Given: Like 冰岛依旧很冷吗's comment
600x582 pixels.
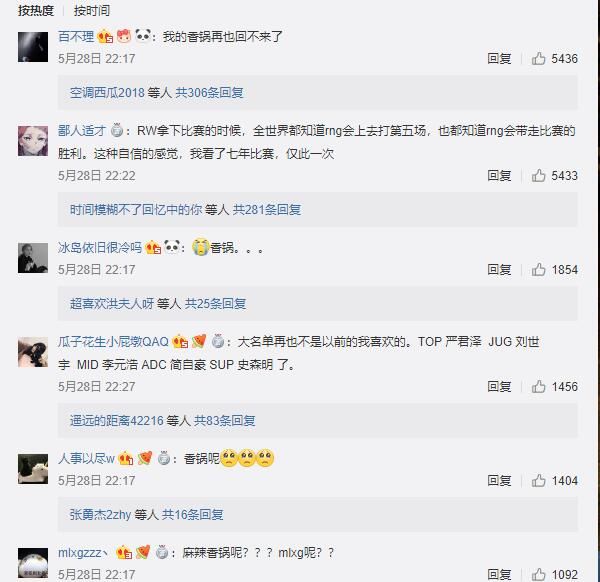Looking at the screenshot, I should click(538, 270).
